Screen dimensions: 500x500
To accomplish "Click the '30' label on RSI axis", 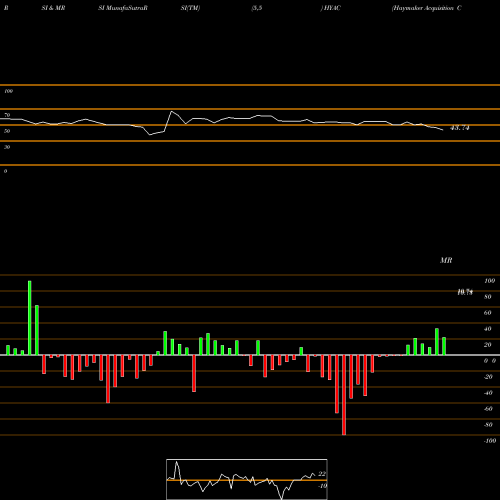I will 7,147.
